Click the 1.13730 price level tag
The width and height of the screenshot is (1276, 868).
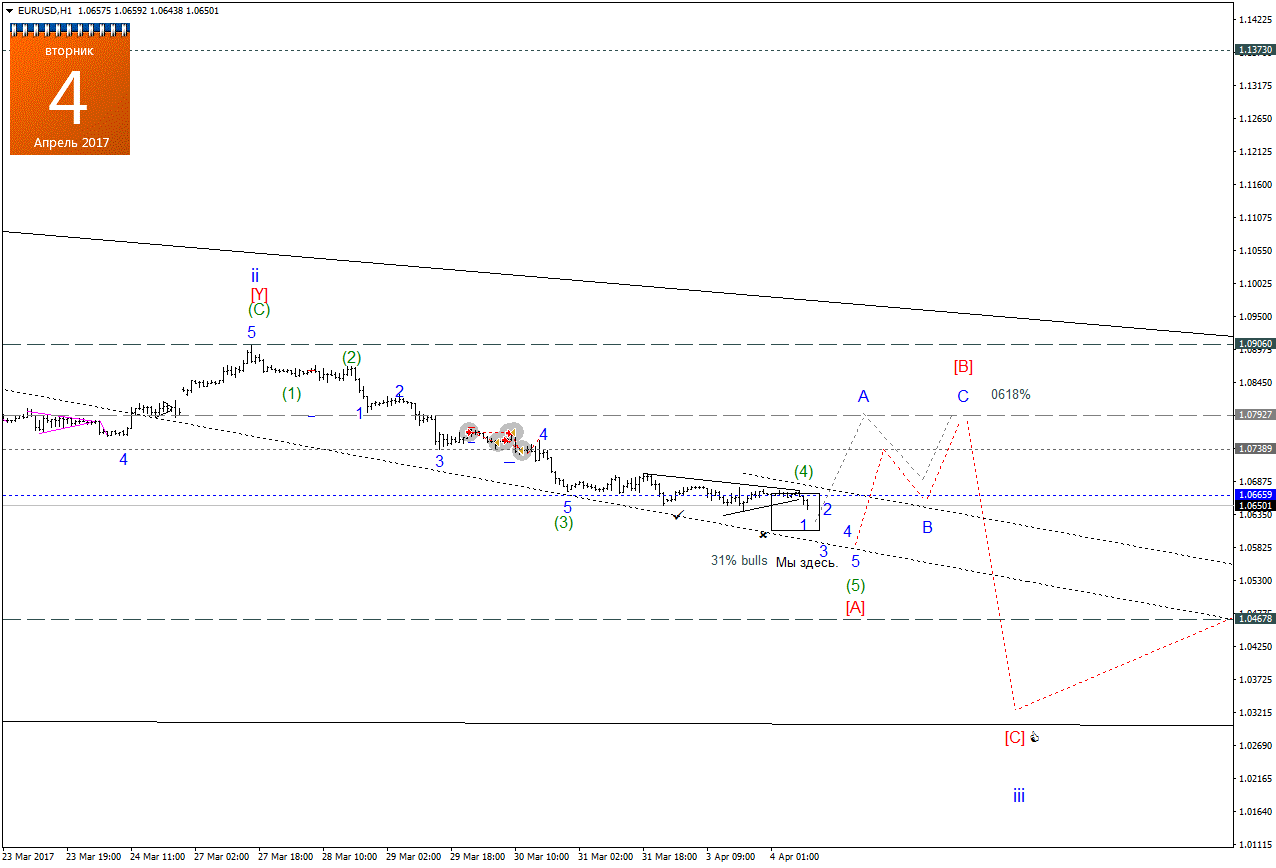1255,50
